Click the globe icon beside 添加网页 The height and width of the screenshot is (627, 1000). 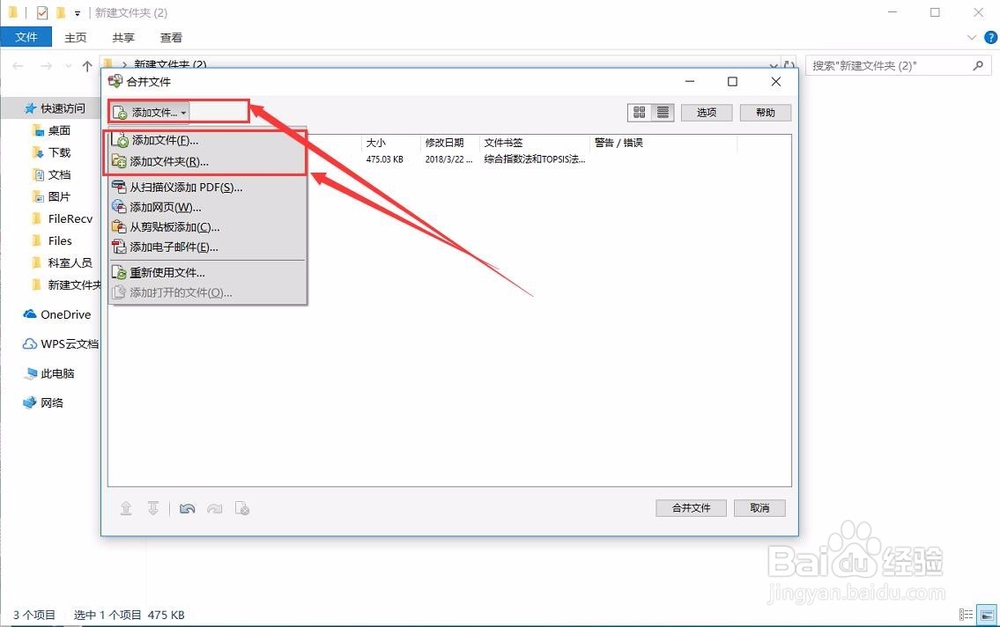pos(119,207)
